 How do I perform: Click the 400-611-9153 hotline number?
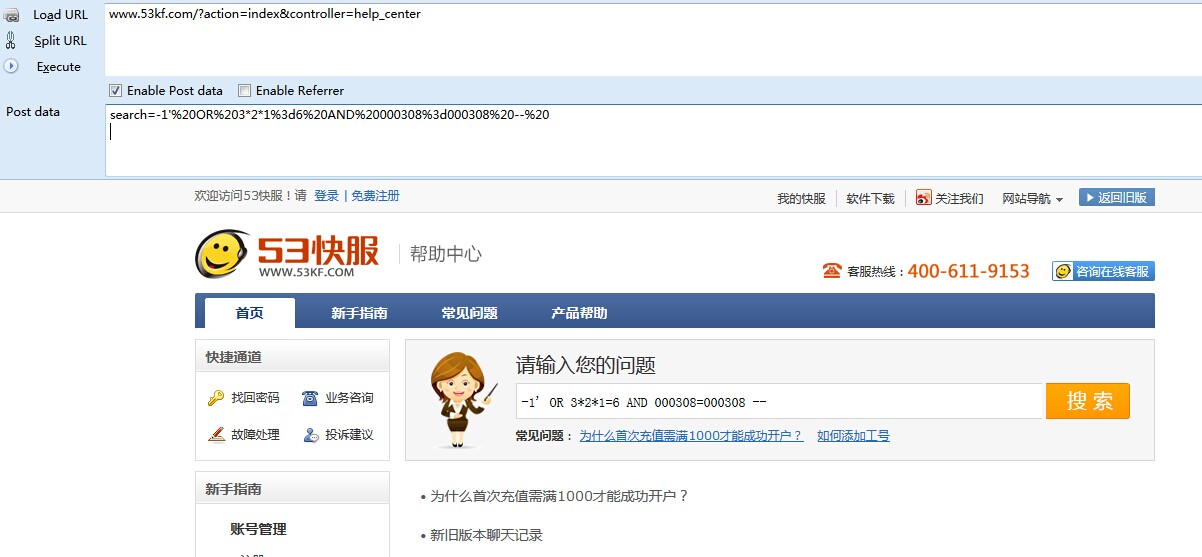(968, 271)
